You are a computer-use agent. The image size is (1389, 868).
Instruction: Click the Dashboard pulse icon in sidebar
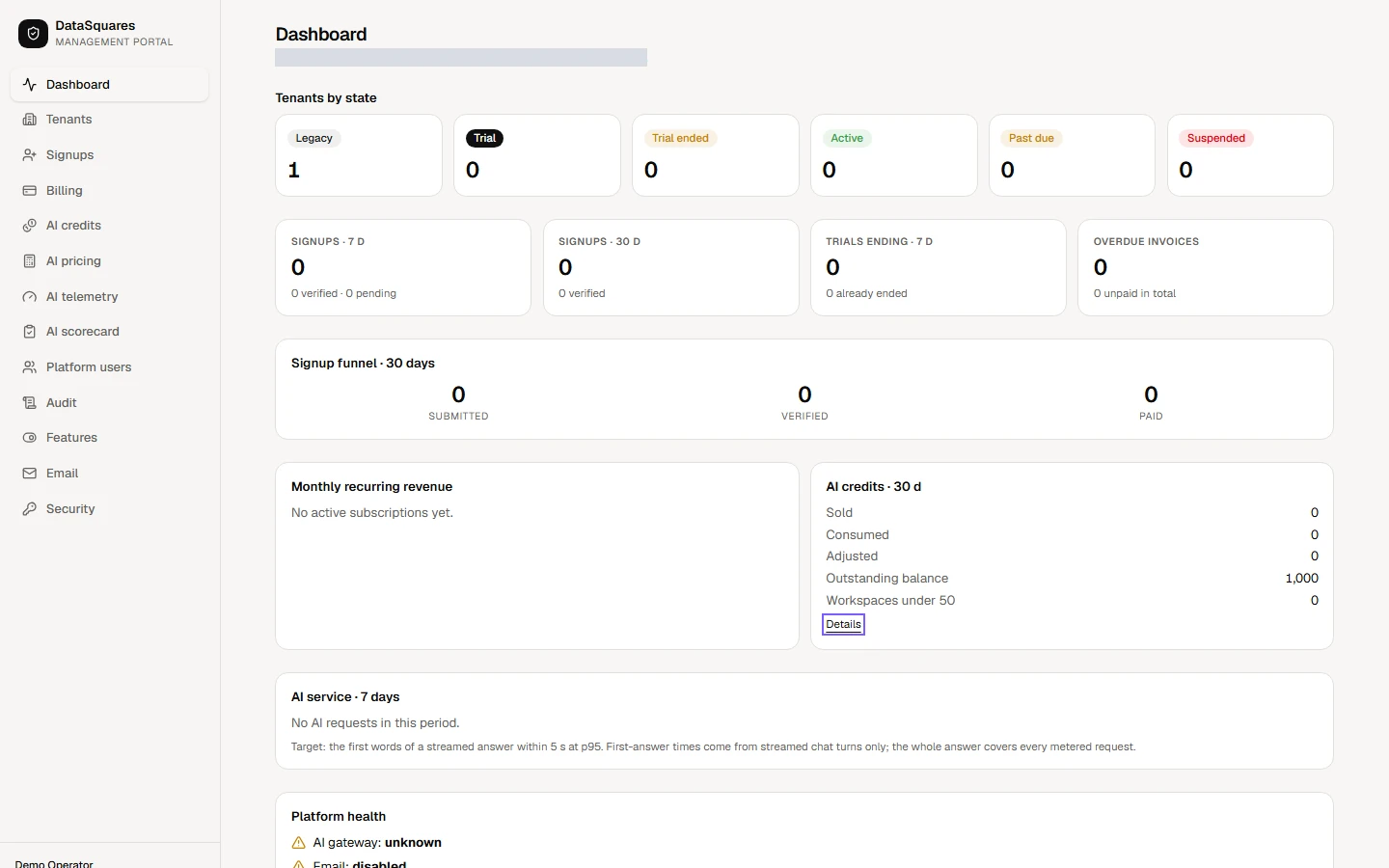coord(30,84)
